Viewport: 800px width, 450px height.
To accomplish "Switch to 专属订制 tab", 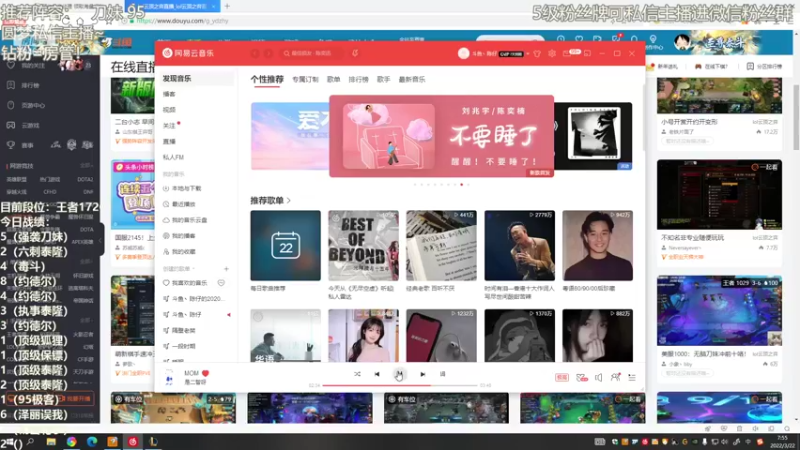I will click(305, 80).
